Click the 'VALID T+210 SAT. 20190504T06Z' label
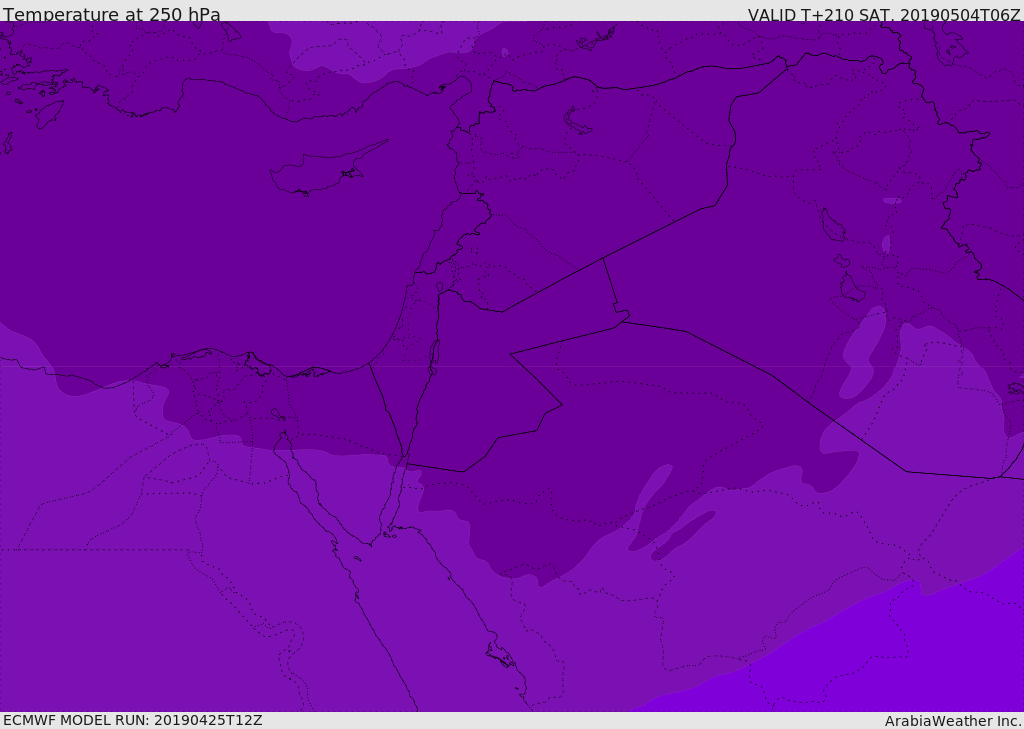Viewport: 1024px width, 729px height. click(884, 14)
